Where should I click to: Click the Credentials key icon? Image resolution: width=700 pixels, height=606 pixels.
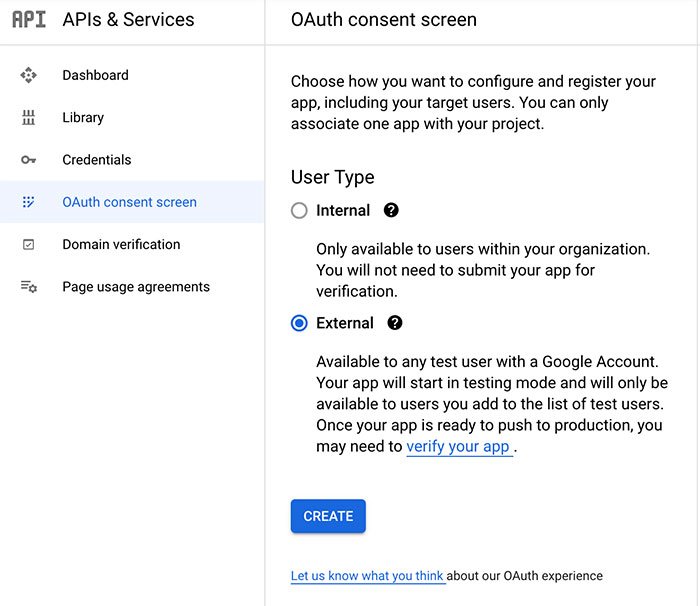point(29,160)
